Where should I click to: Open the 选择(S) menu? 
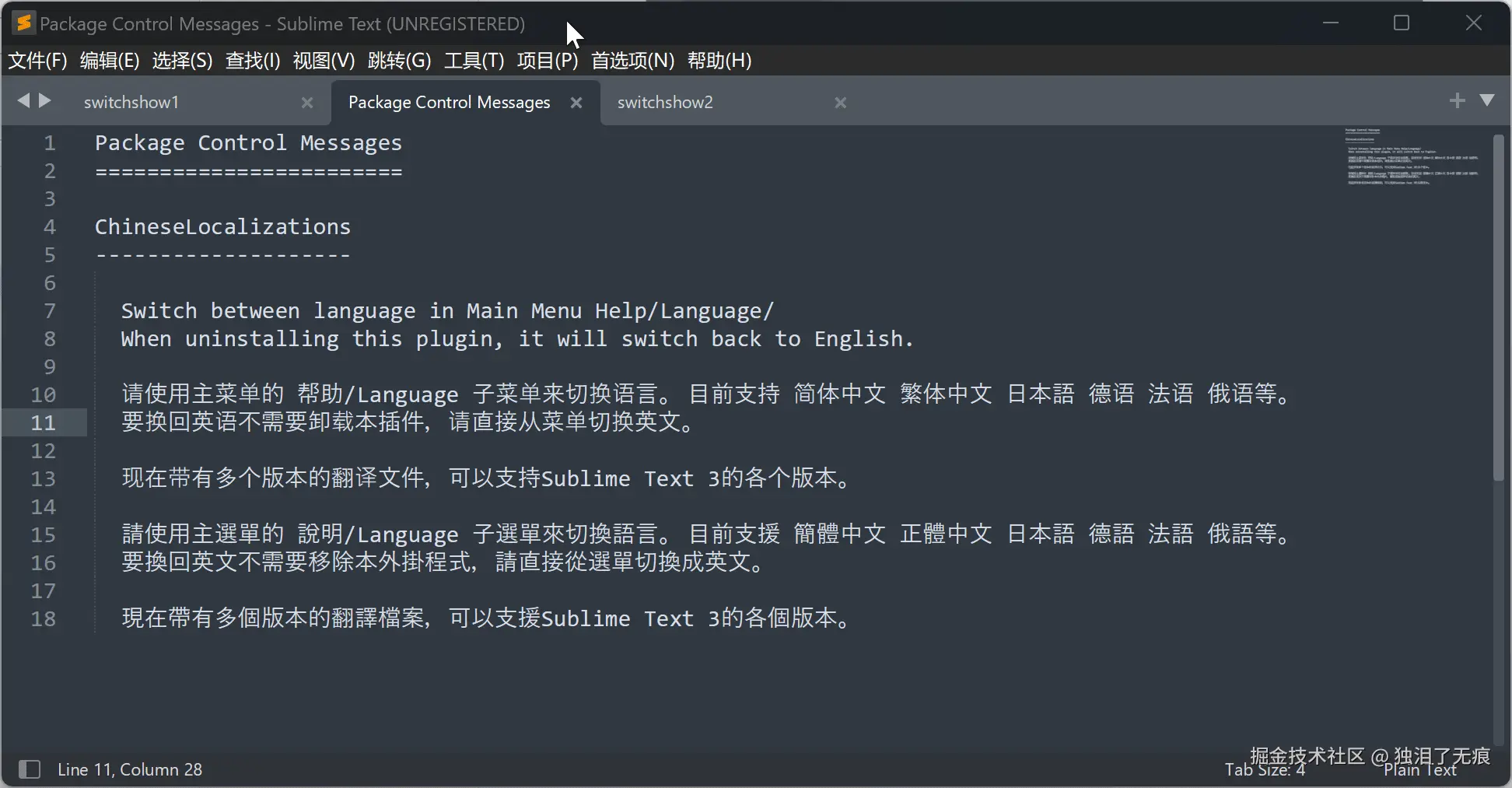(182, 61)
